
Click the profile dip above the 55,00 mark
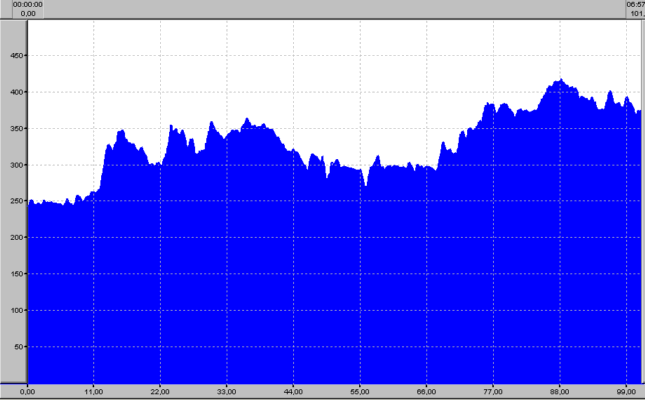coord(366,185)
